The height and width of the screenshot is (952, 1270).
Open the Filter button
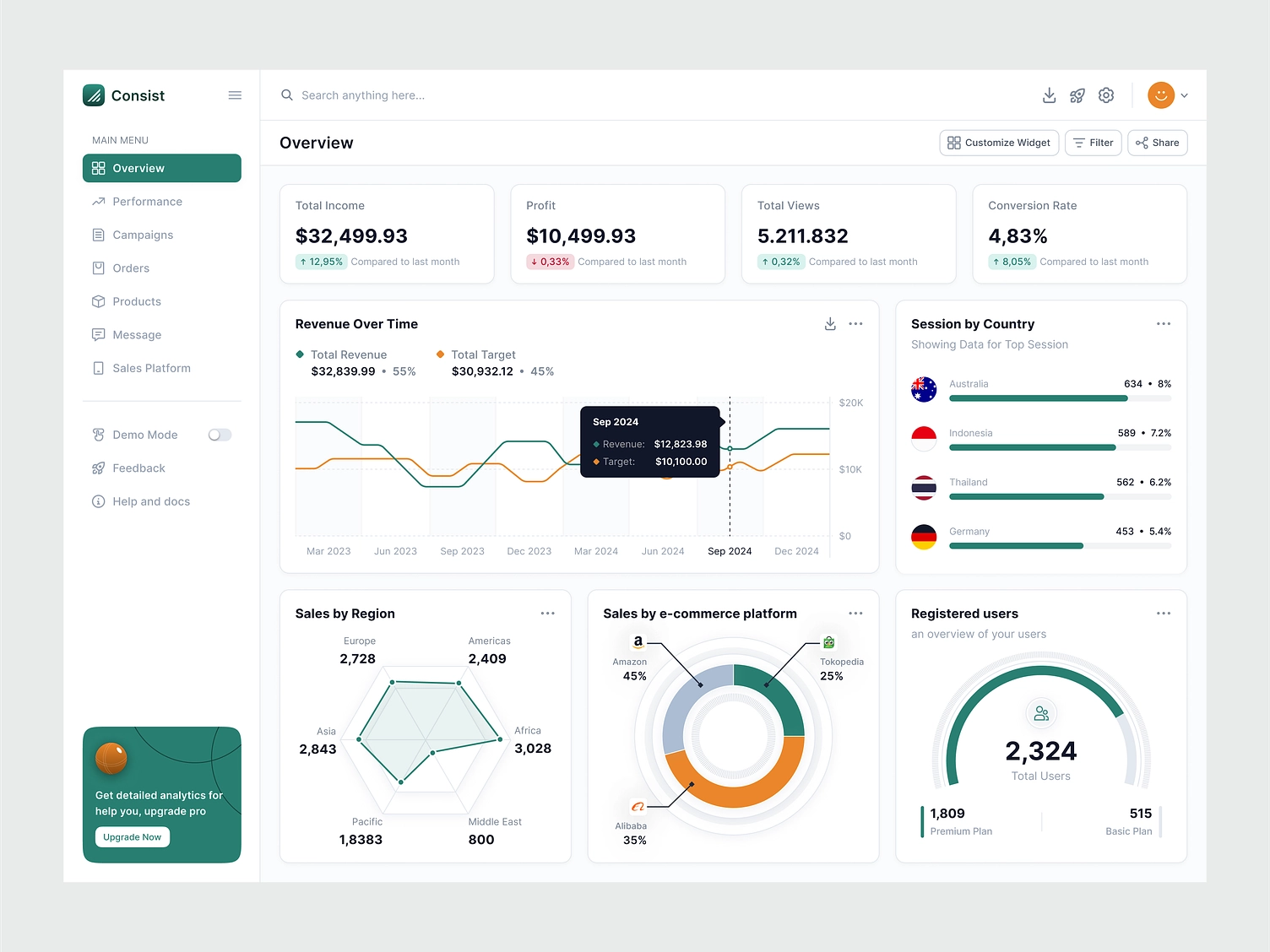[x=1093, y=143]
